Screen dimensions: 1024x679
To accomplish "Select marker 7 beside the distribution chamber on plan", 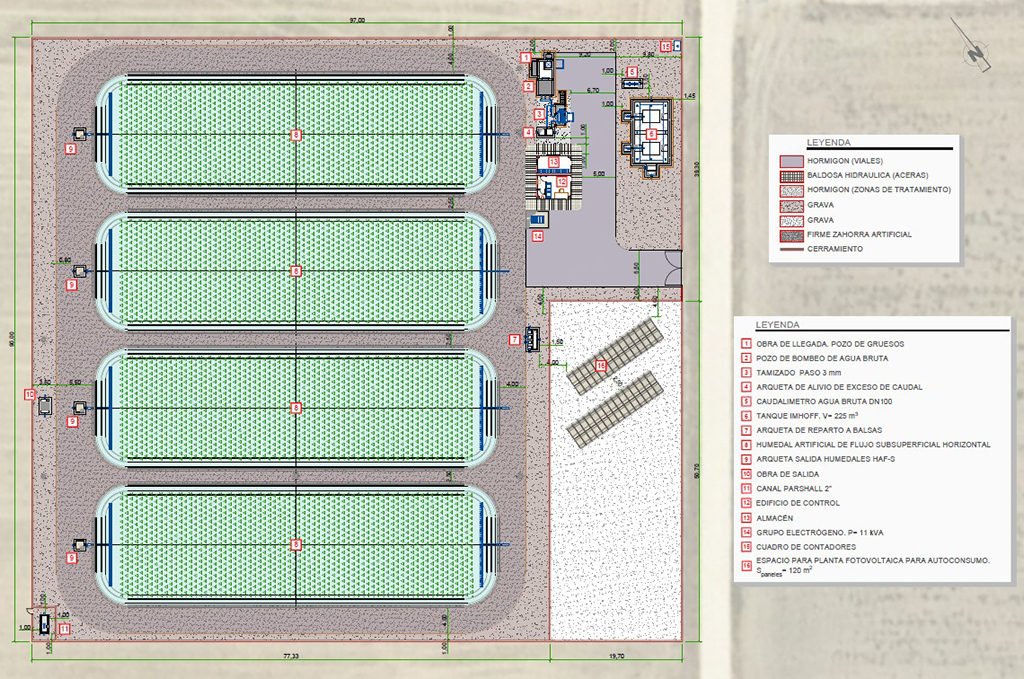I will click(x=514, y=340).
